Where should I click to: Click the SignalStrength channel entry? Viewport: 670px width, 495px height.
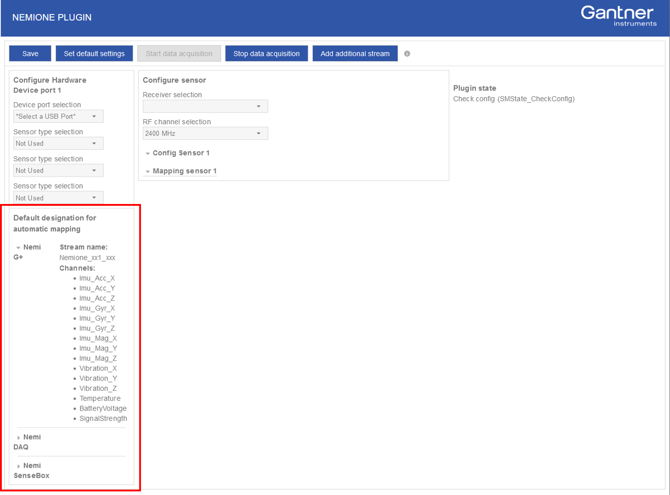pyautogui.click(x=103, y=418)
